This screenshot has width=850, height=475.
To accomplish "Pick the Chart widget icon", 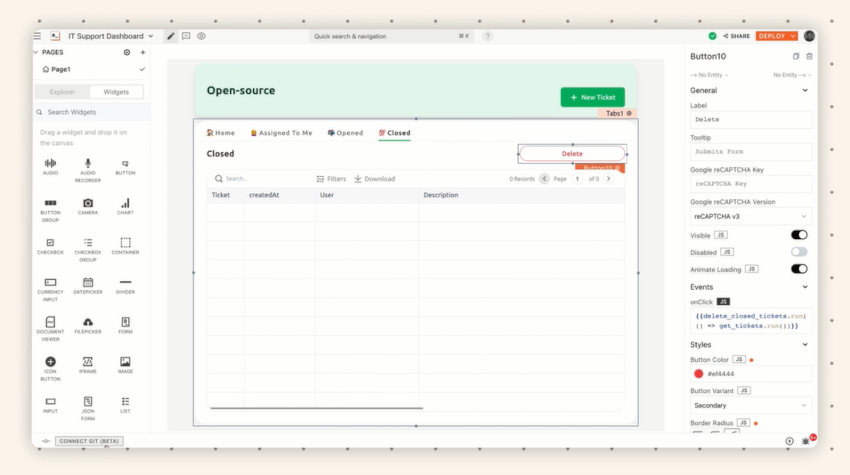I will click(x=125, y=203).
